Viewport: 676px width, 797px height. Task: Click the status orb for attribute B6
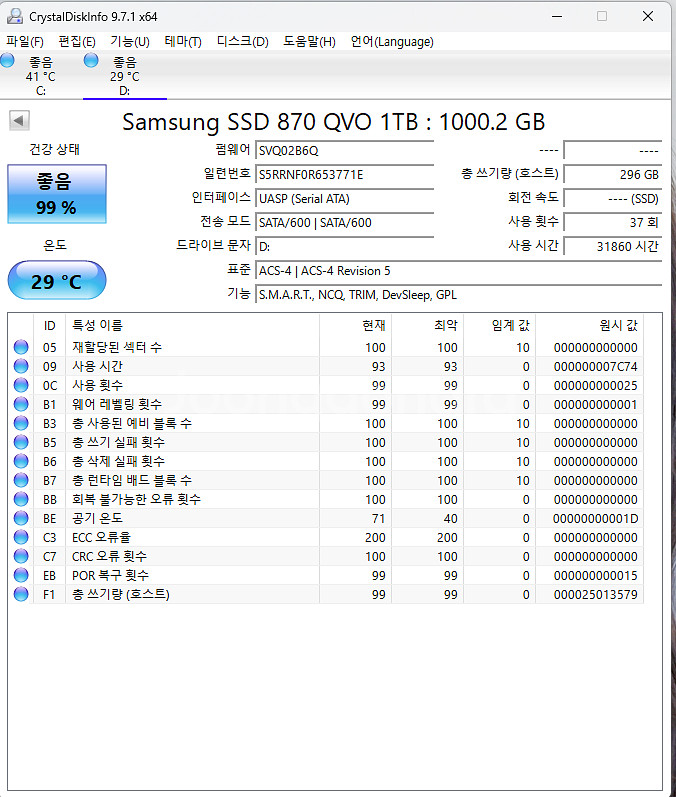coord(21,461)
